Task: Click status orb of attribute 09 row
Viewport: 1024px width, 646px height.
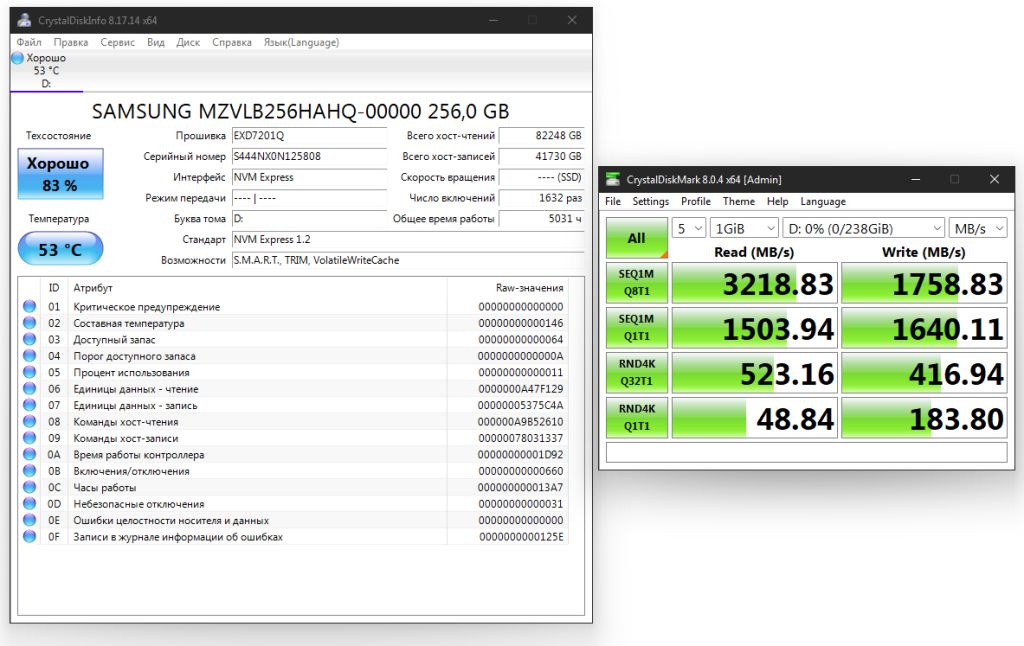Action: [x=29, y=438]
